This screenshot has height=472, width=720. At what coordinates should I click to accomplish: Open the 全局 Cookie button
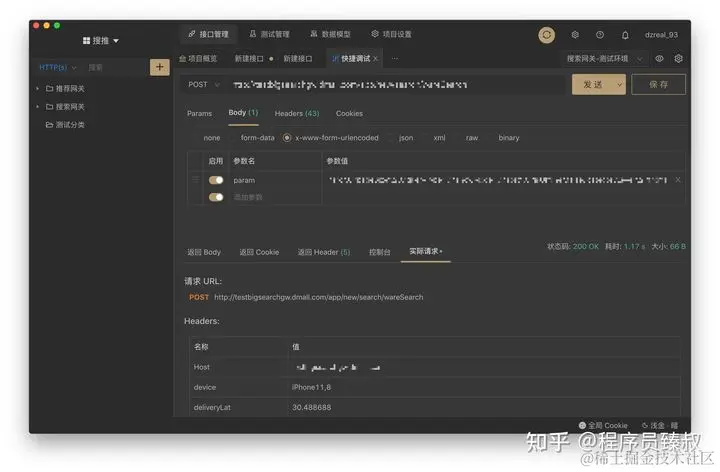pyautogui.click(x=603, y=425)
